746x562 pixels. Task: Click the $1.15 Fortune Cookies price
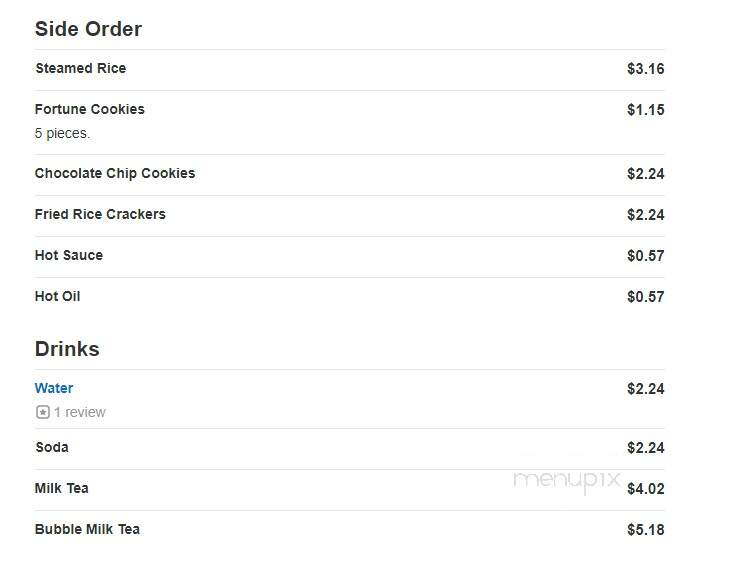pos(646,110)
